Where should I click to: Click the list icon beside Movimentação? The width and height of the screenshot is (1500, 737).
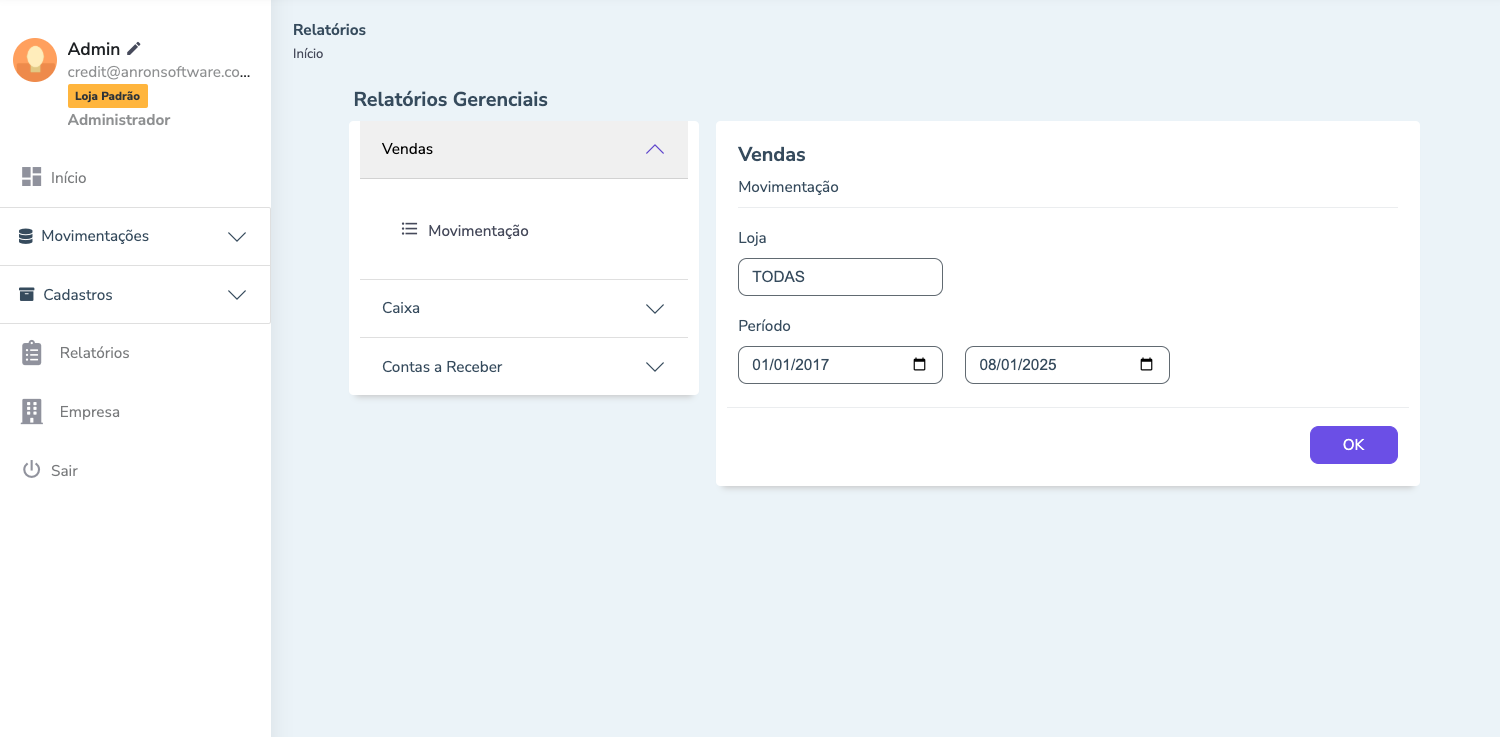point(409,229)
